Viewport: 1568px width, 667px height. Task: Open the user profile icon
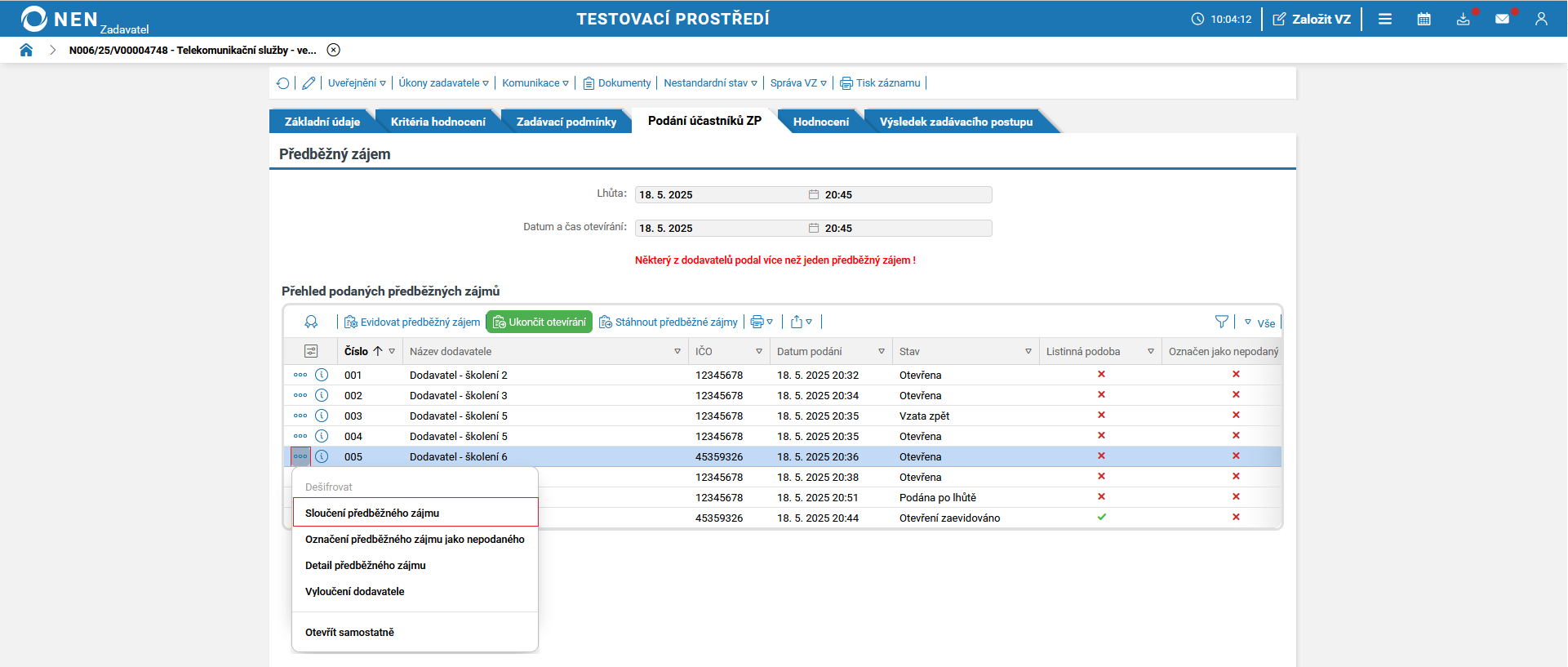1541,19
